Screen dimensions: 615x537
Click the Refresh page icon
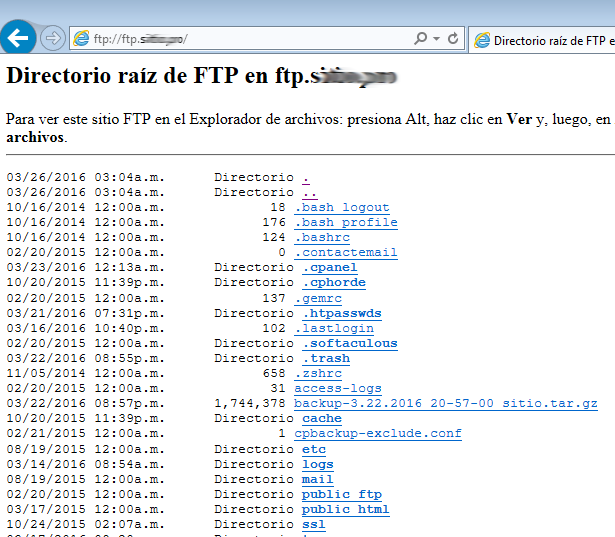click(x=454, y=39)
